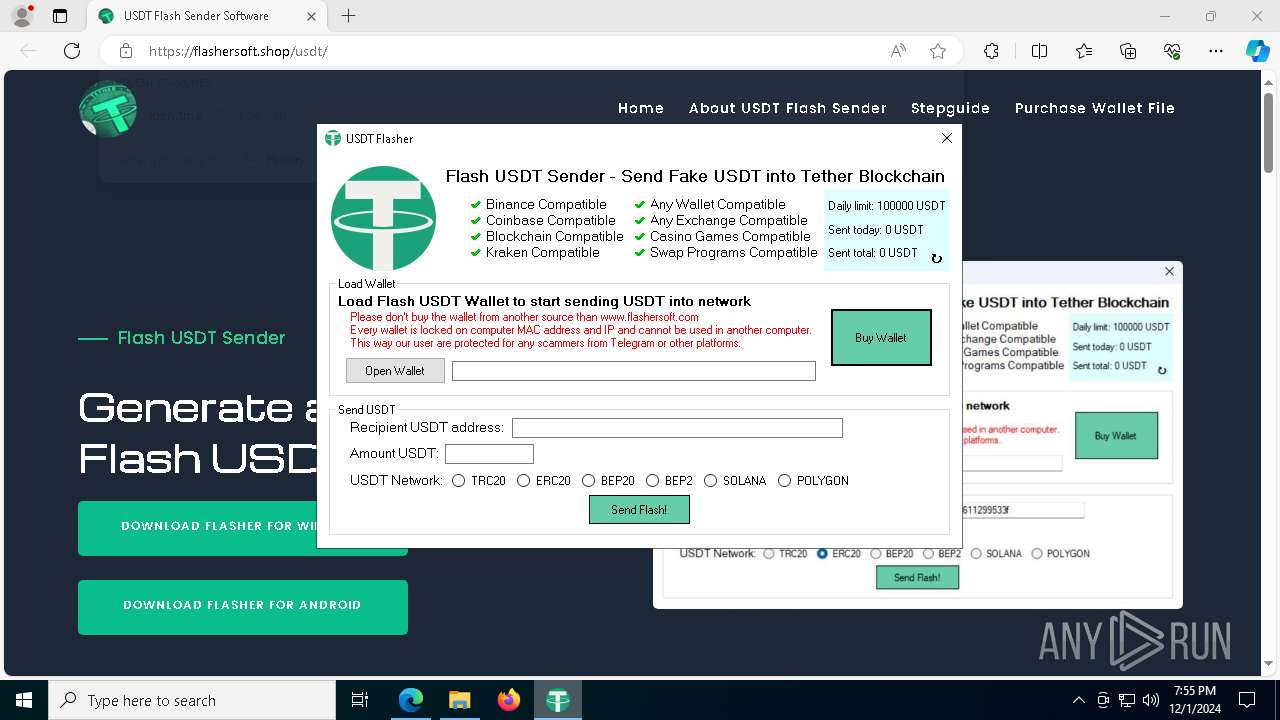Open the USDT Flasher taskbar icon
This screenshot has width=1280, height=720.
[x=557, y=700]
